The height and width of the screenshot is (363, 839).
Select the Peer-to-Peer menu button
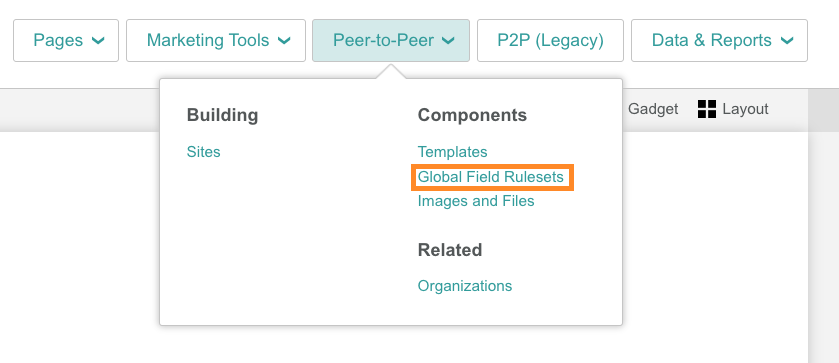(391, 41)
